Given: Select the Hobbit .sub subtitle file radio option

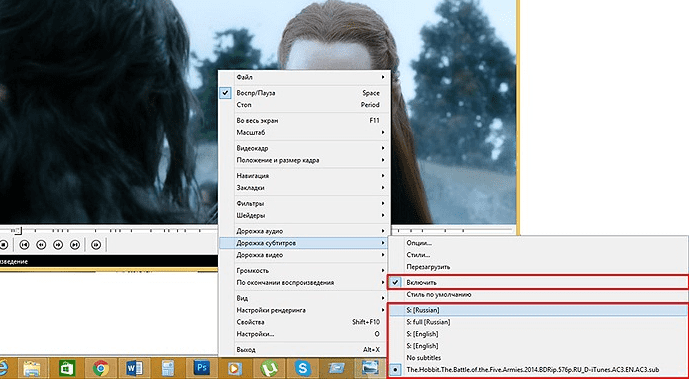Looking at the screenshot, I should (x=538, y=370).
